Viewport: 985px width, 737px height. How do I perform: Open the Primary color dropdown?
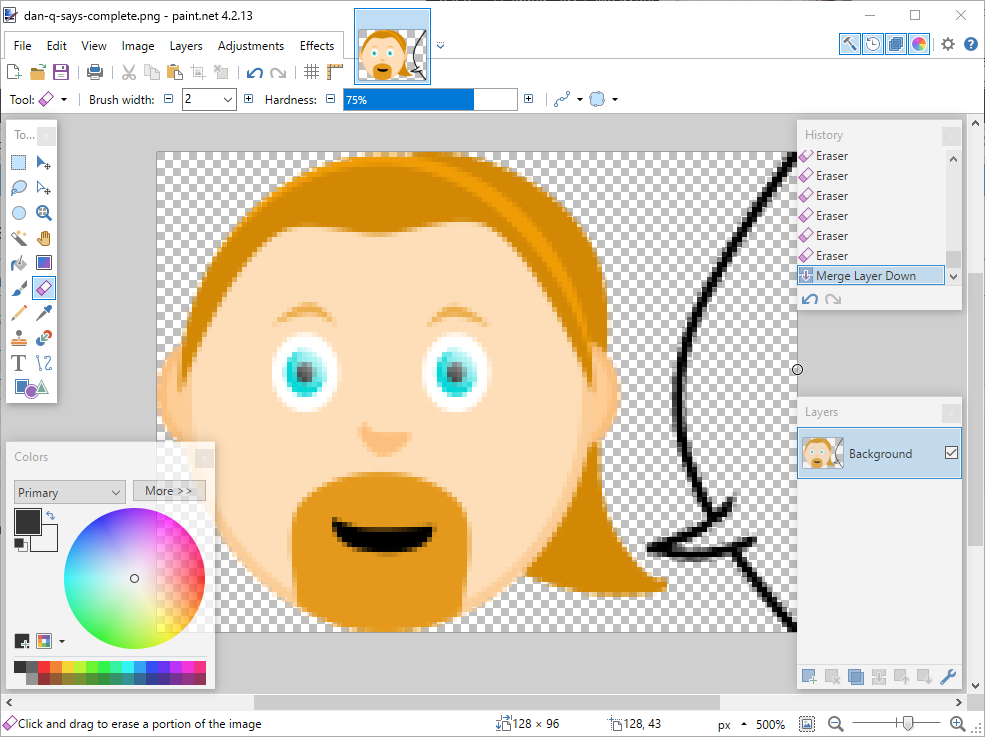tap(69, 492)
